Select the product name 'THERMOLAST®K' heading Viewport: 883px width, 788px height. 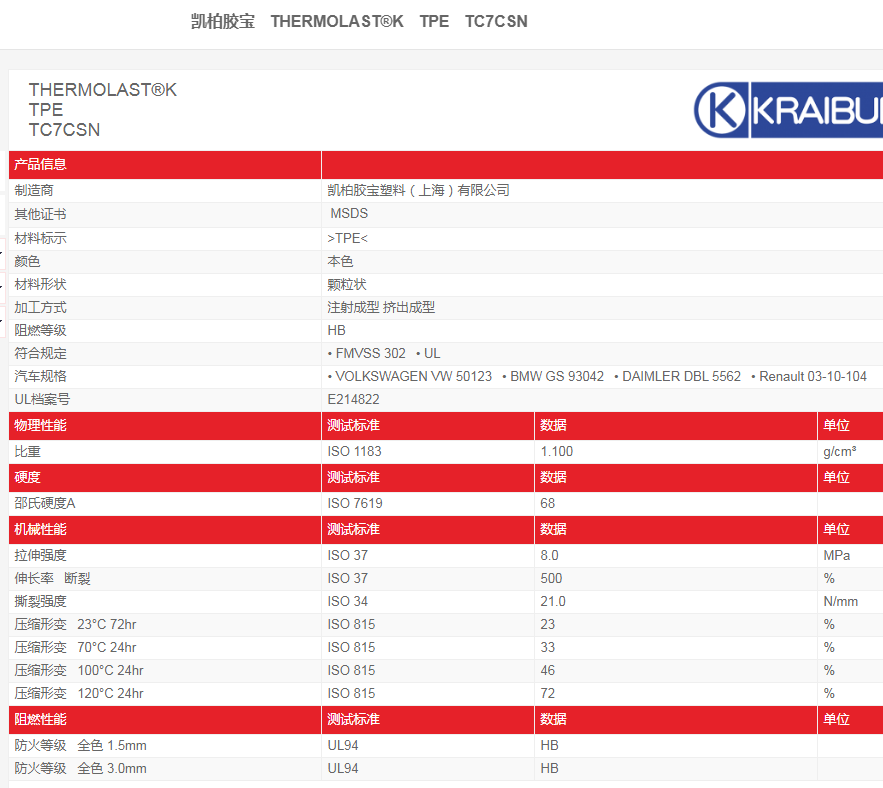pos(103,90)
